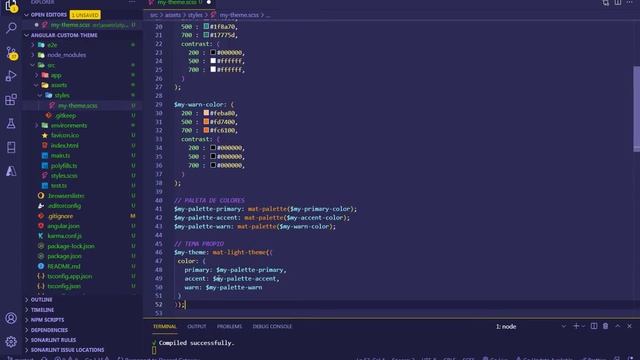
Task: Open editor More Actions ellipsis menu
Action: point(629,2)
